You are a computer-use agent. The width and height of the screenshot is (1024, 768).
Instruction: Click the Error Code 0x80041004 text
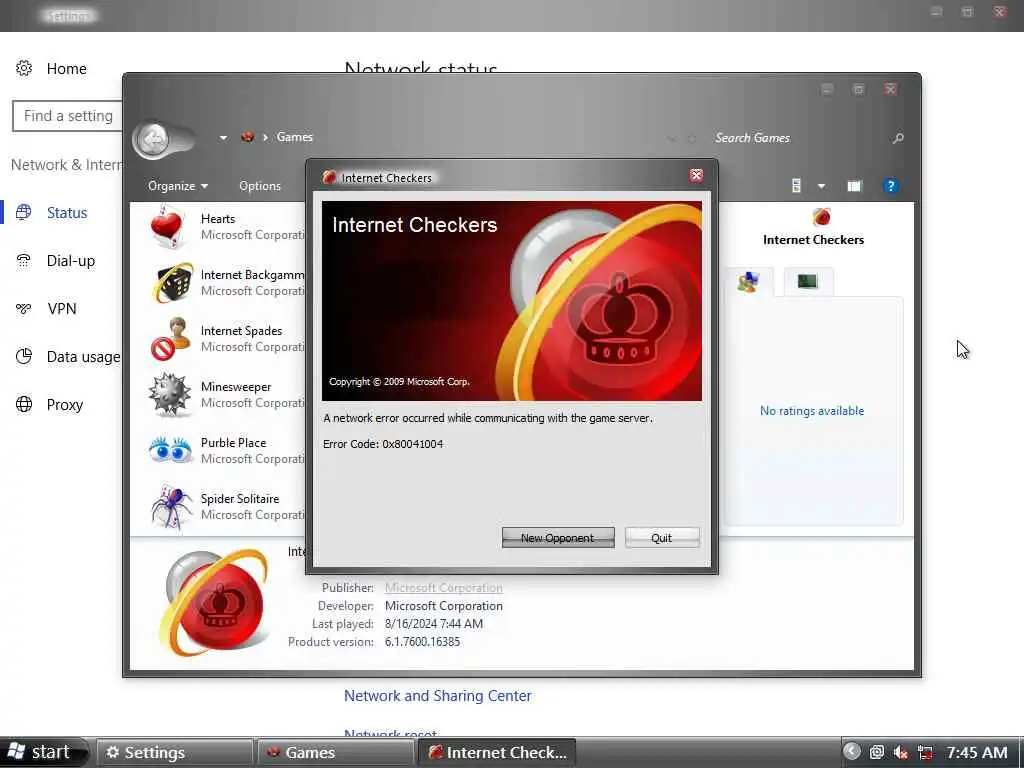pos(383,444)
